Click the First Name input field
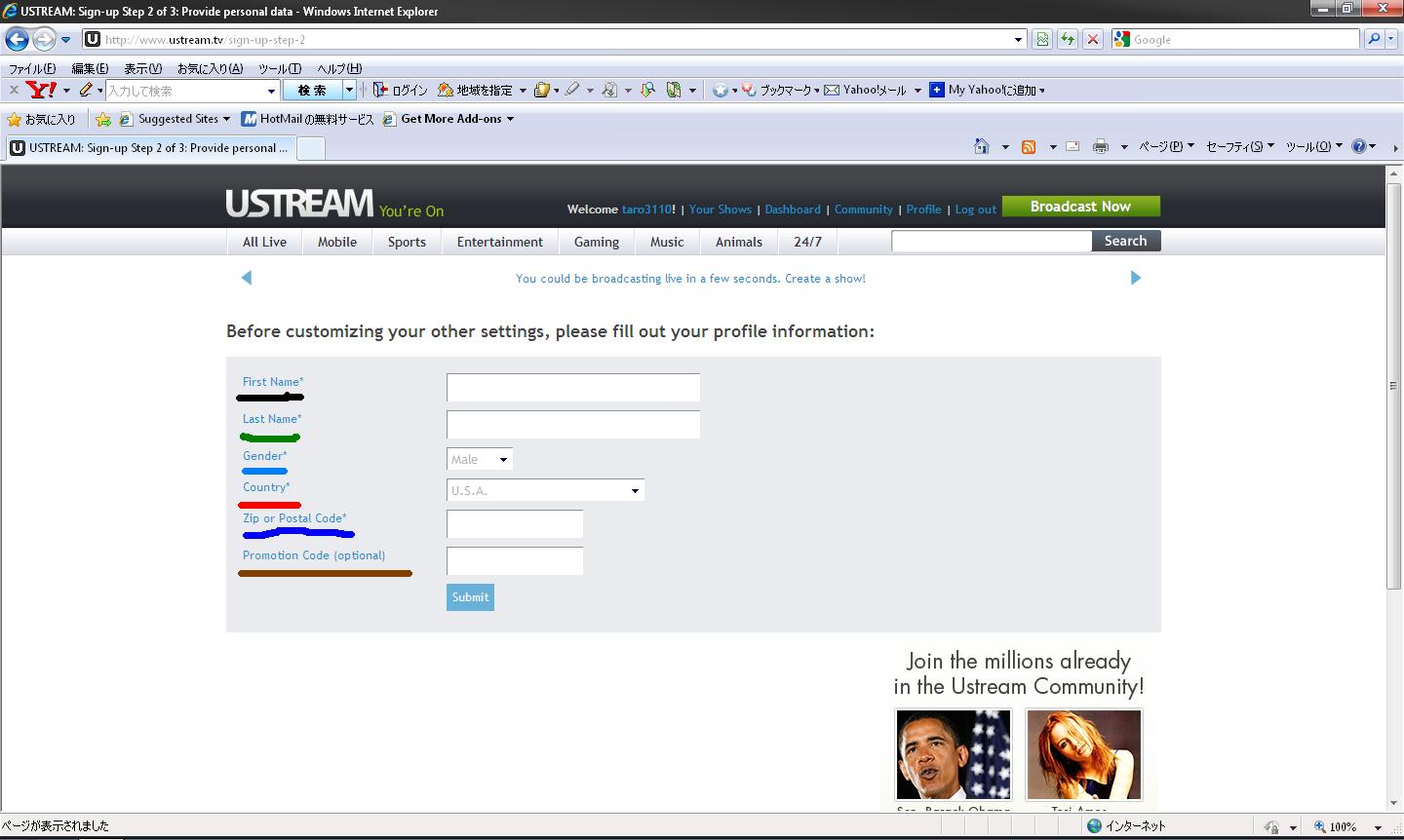Viewport: 1404px width, 840px height. tap(573, 387)
